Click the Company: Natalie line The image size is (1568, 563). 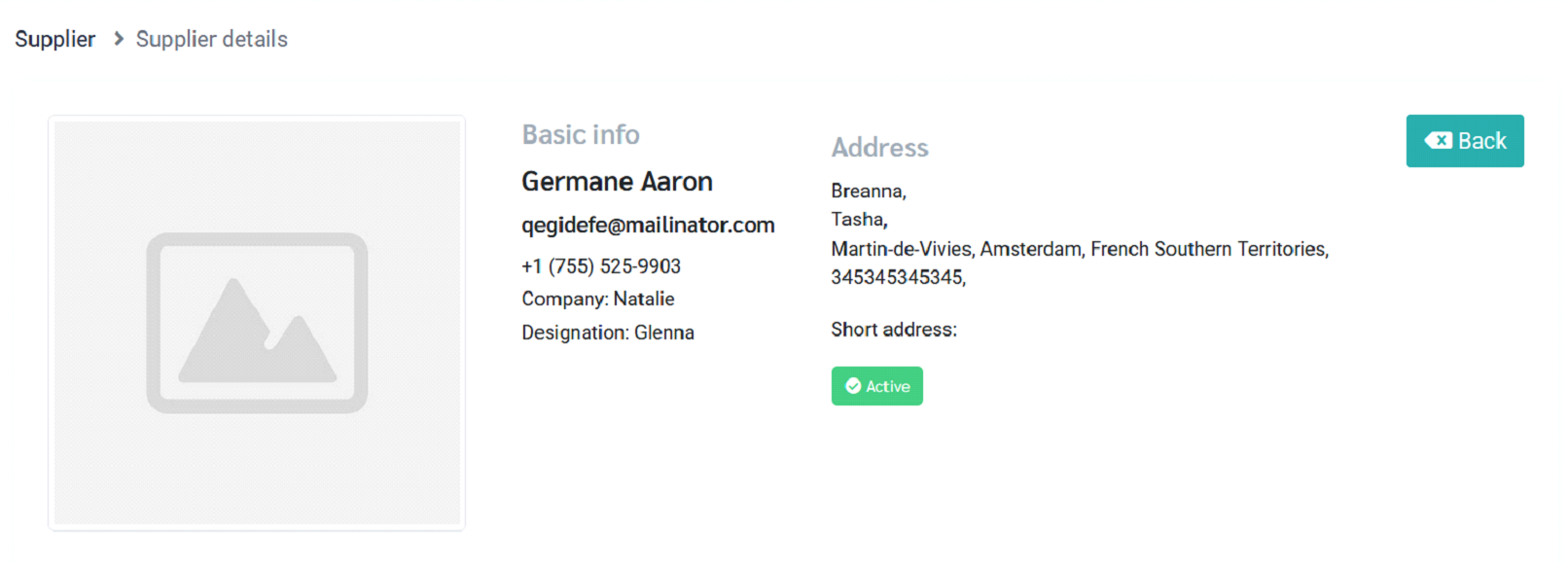598,299
